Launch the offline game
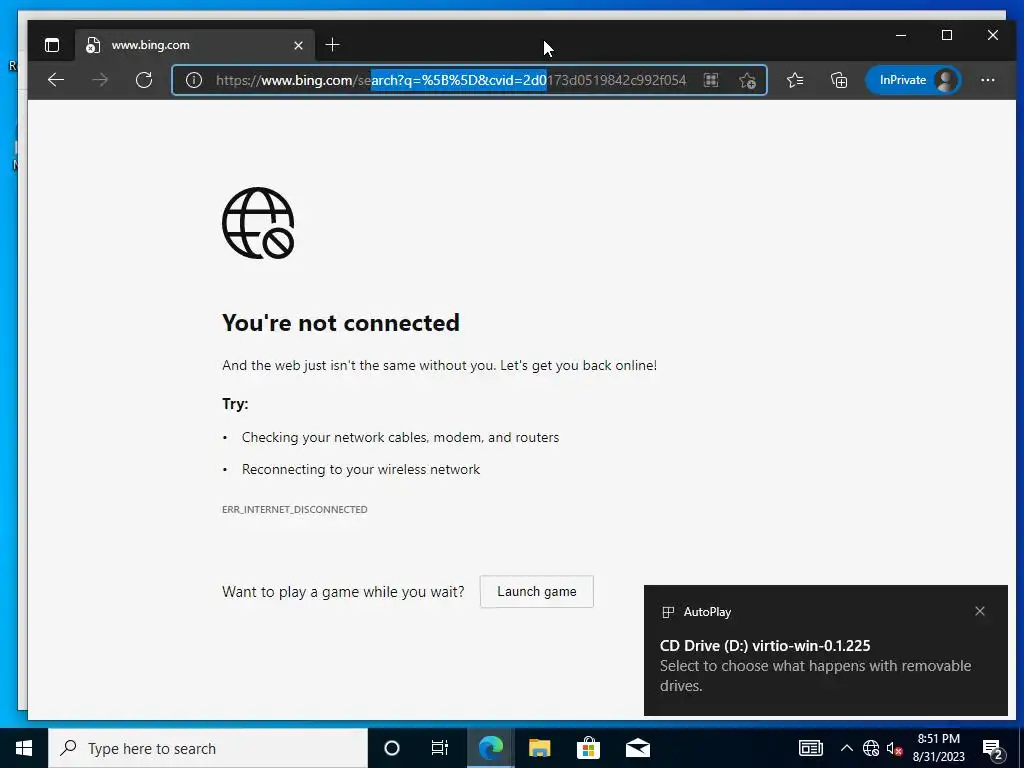Image resolution: width=1024 pixels, height=768 pixels. tap(537, 592)
